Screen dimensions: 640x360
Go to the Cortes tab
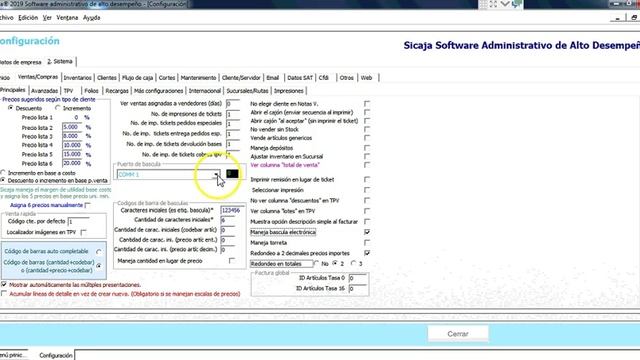pyautogui.click(x=167, y=78)
